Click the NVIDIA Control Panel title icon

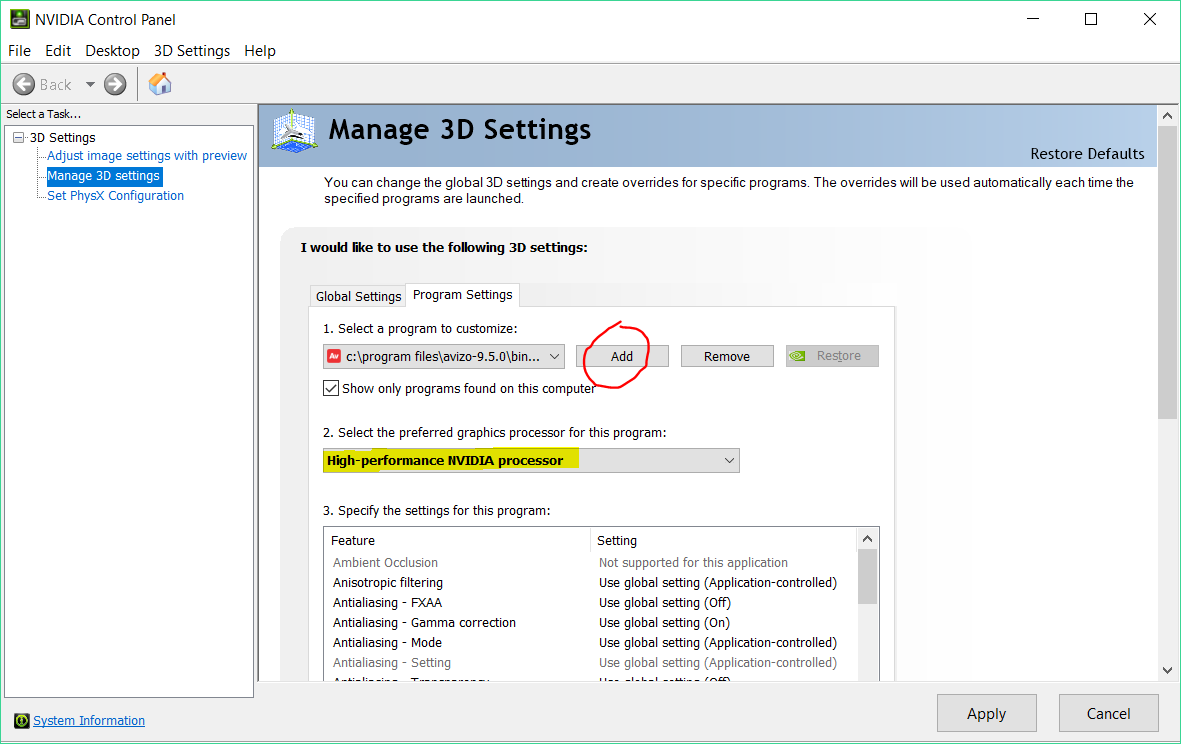(x=20, y=19)
